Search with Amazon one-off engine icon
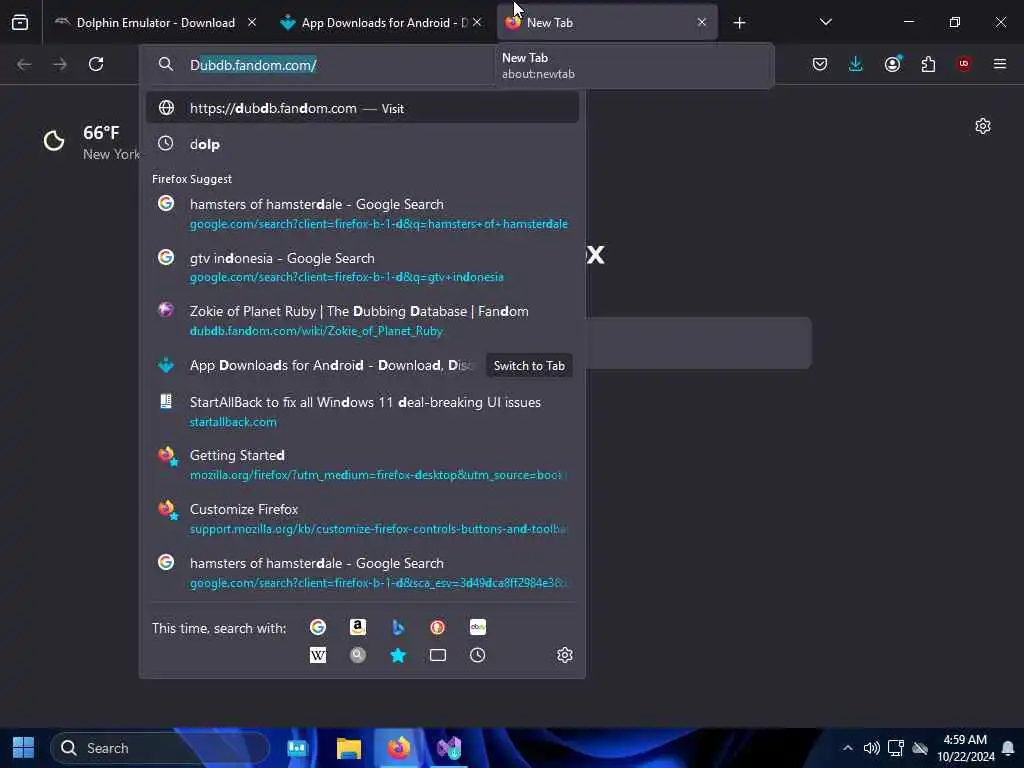This screenshot has width=1024, height=768. (x=358, y=627)
